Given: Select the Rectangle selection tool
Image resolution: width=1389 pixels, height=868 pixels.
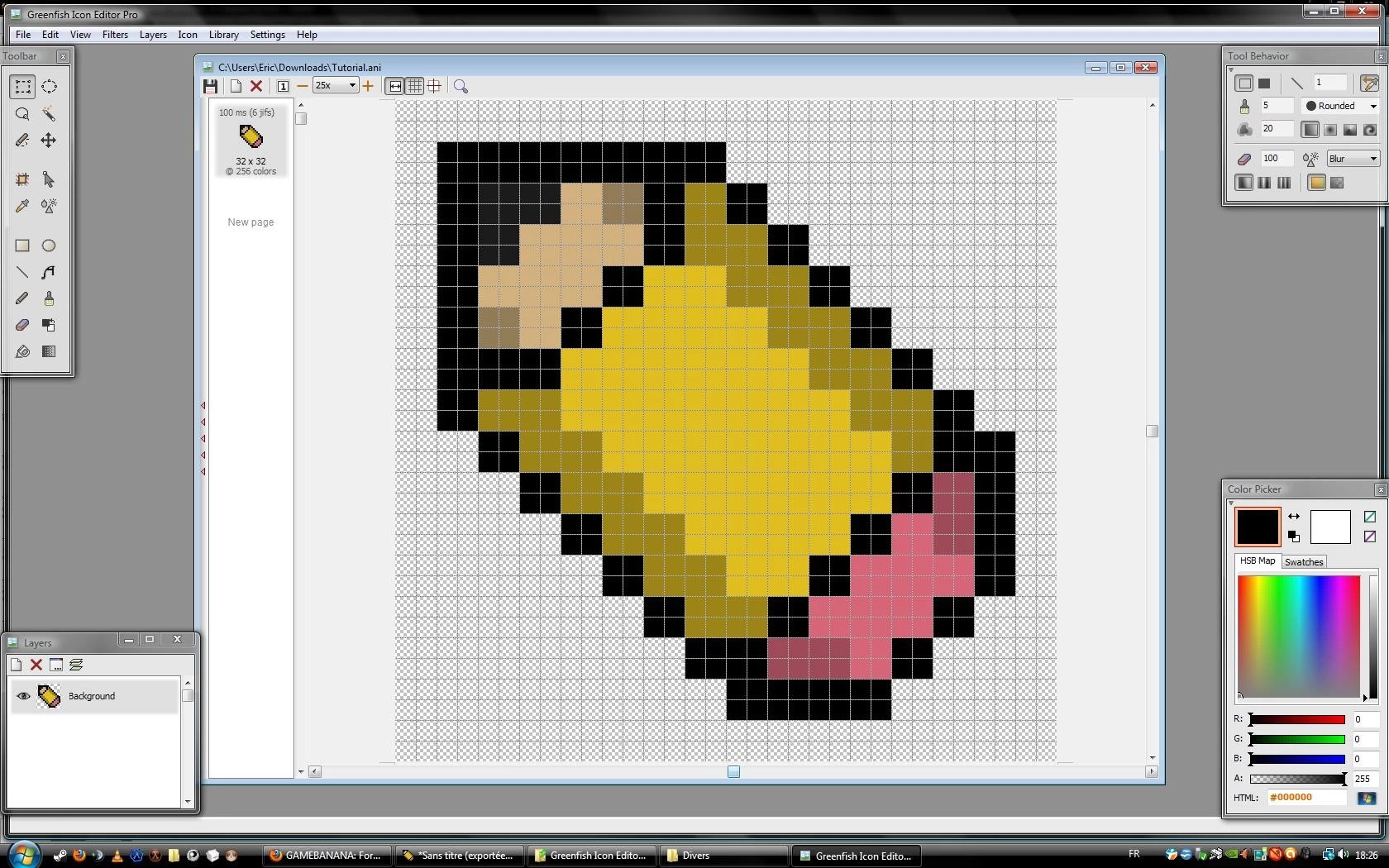Looking at the screenshot, I should [x=22, y=87].
